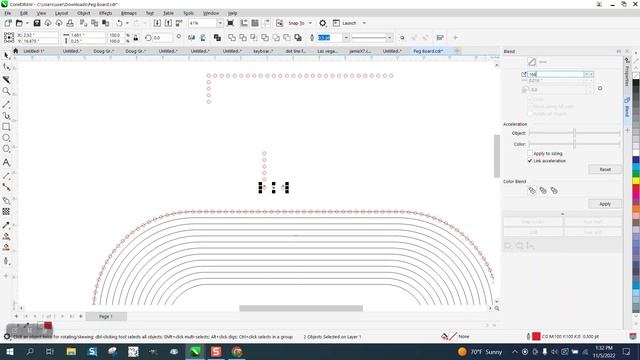
Task: Click the Print icon in the toolbar
Action: (x=70, y=23)
